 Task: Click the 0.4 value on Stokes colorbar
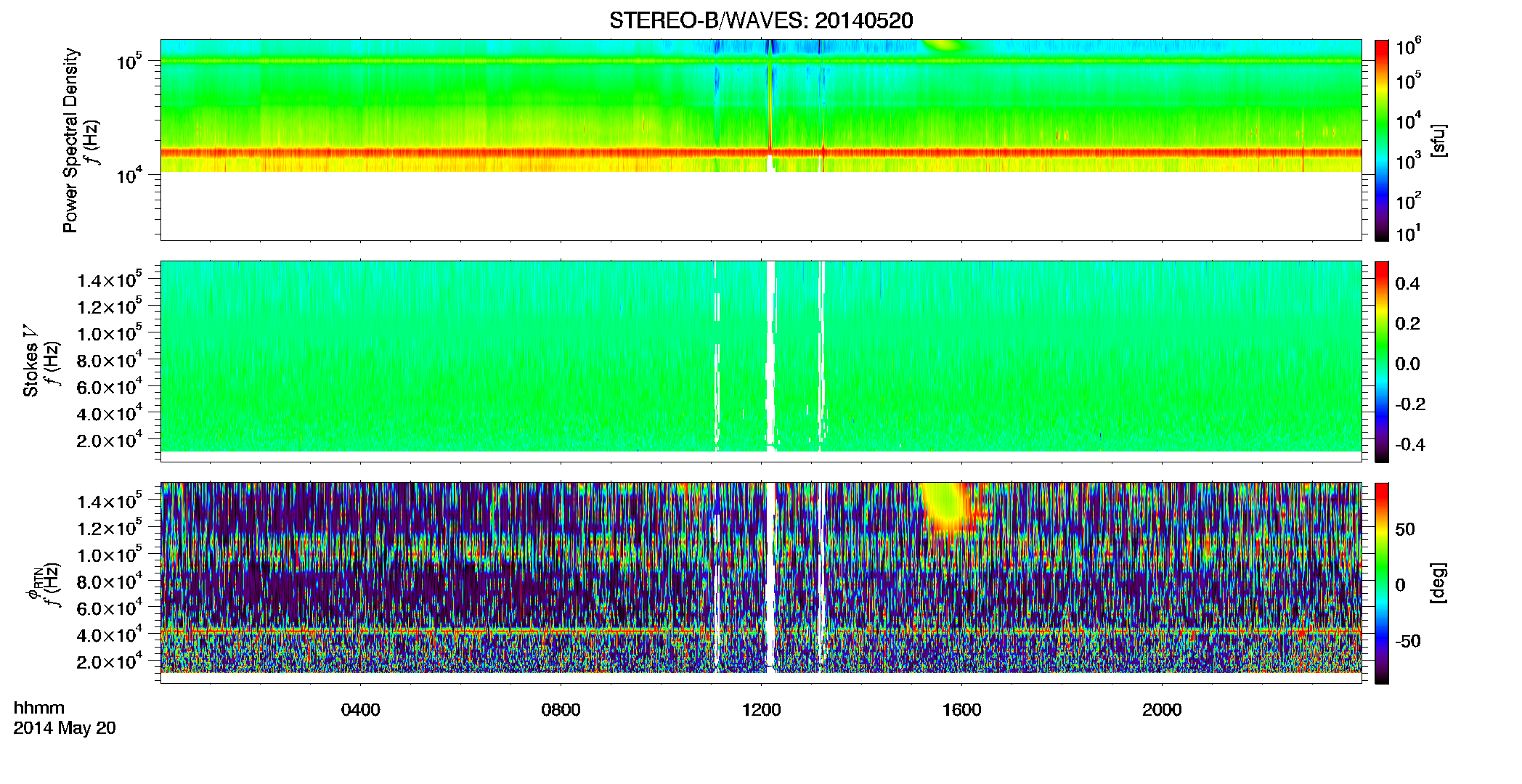pos(1407,284)
